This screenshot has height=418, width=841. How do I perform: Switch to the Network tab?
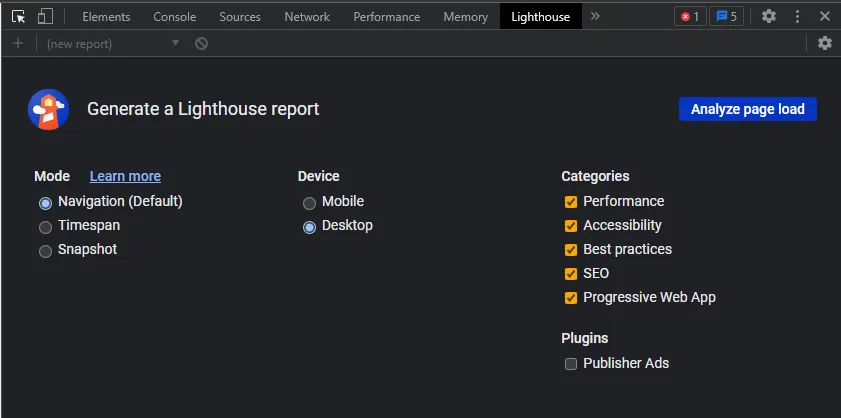pyautogui.click(x=306, y=17)
